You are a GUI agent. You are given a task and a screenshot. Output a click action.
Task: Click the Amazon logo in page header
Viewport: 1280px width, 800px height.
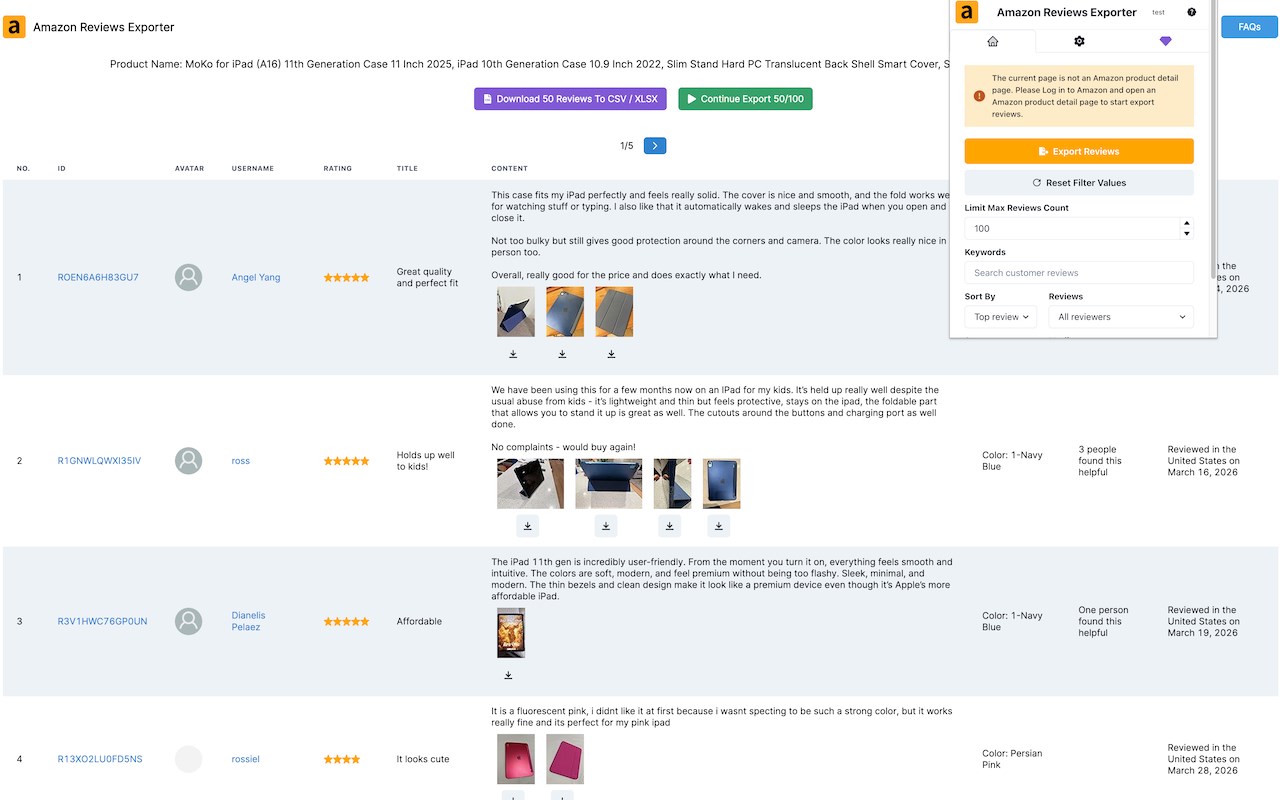click(14, 27)
